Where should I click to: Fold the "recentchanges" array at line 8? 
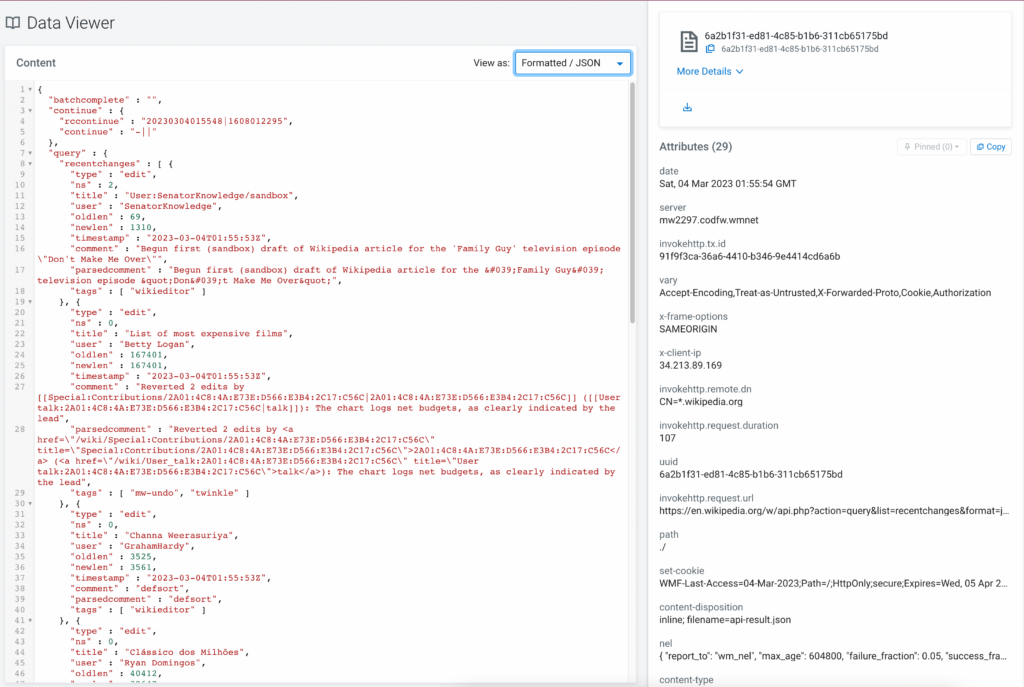pos(29,163)
